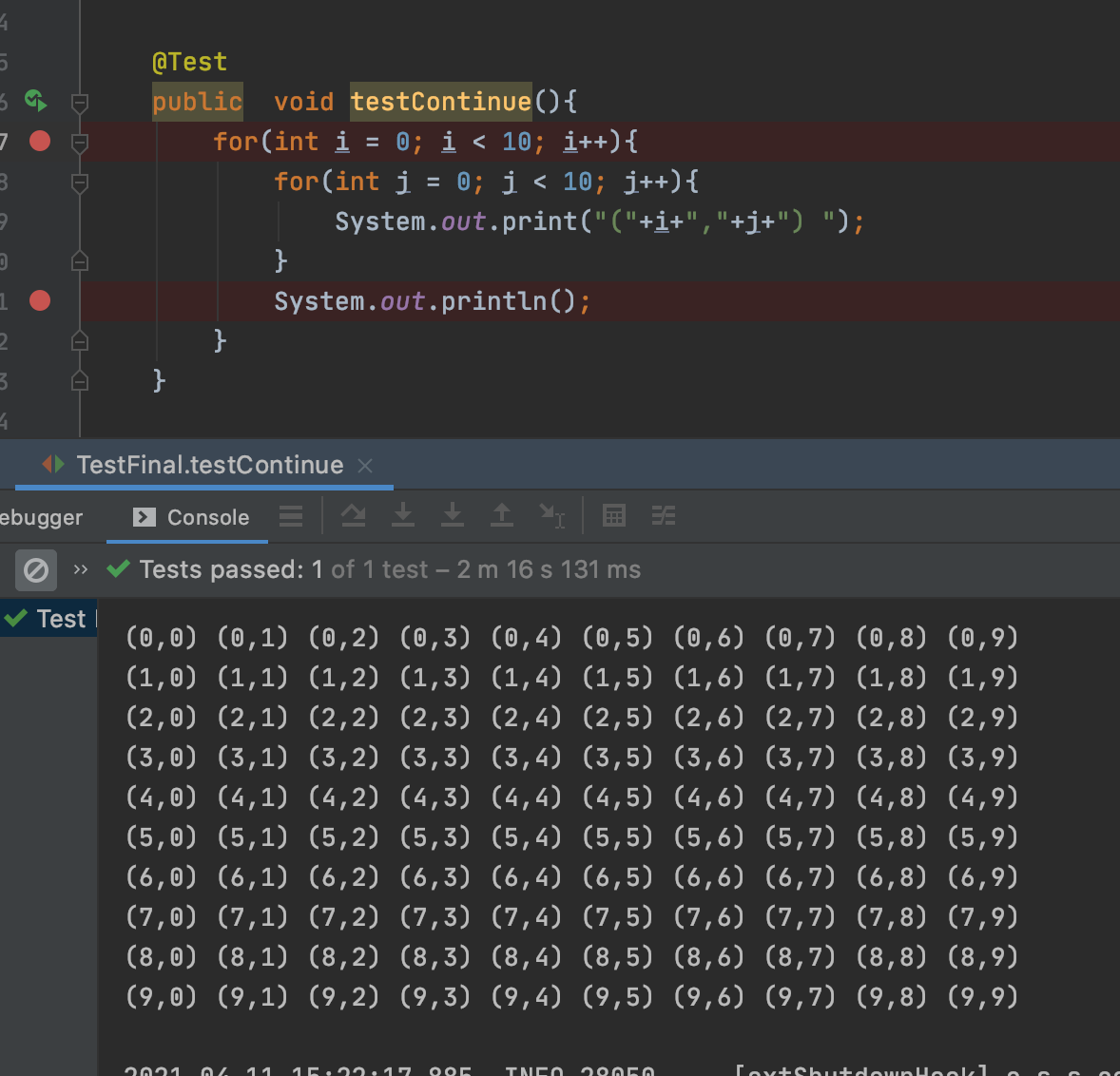Click the testContinue method name

point(441,102)
